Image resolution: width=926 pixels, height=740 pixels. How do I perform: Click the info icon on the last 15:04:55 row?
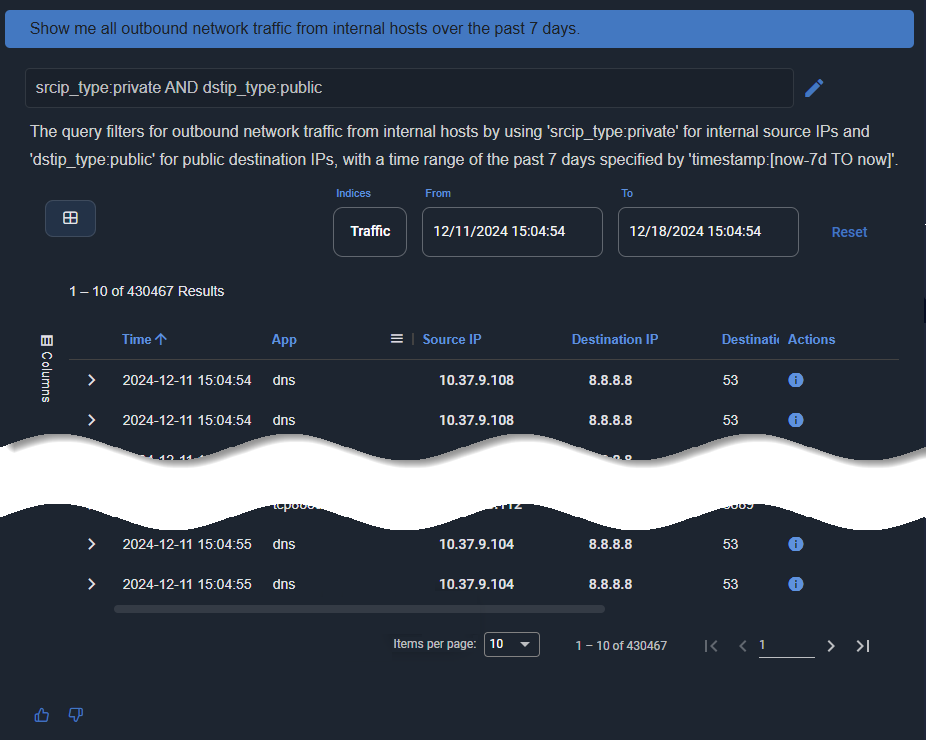(x=795, y=584)
